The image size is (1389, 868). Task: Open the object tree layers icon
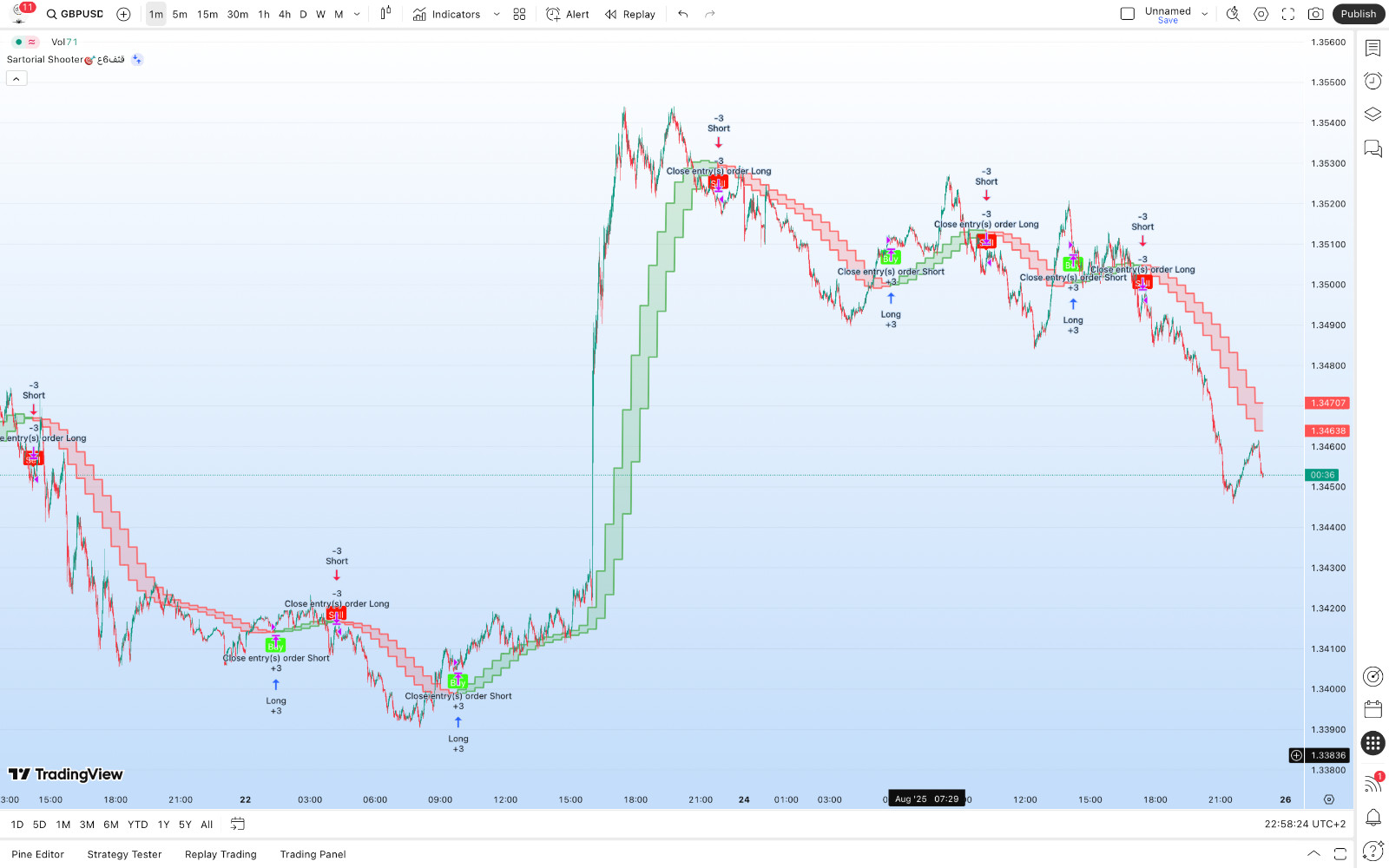1373,114
